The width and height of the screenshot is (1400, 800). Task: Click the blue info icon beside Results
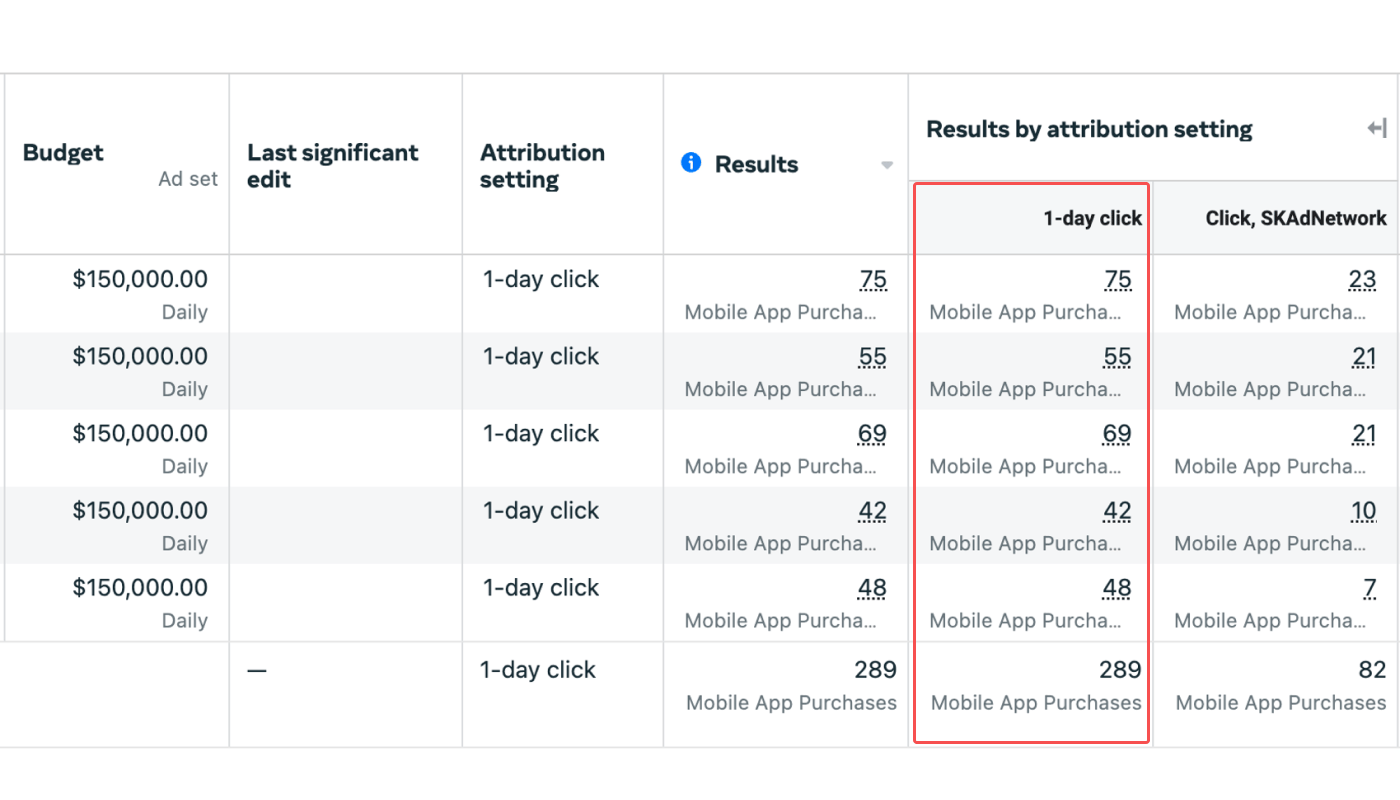pos(691,162)
